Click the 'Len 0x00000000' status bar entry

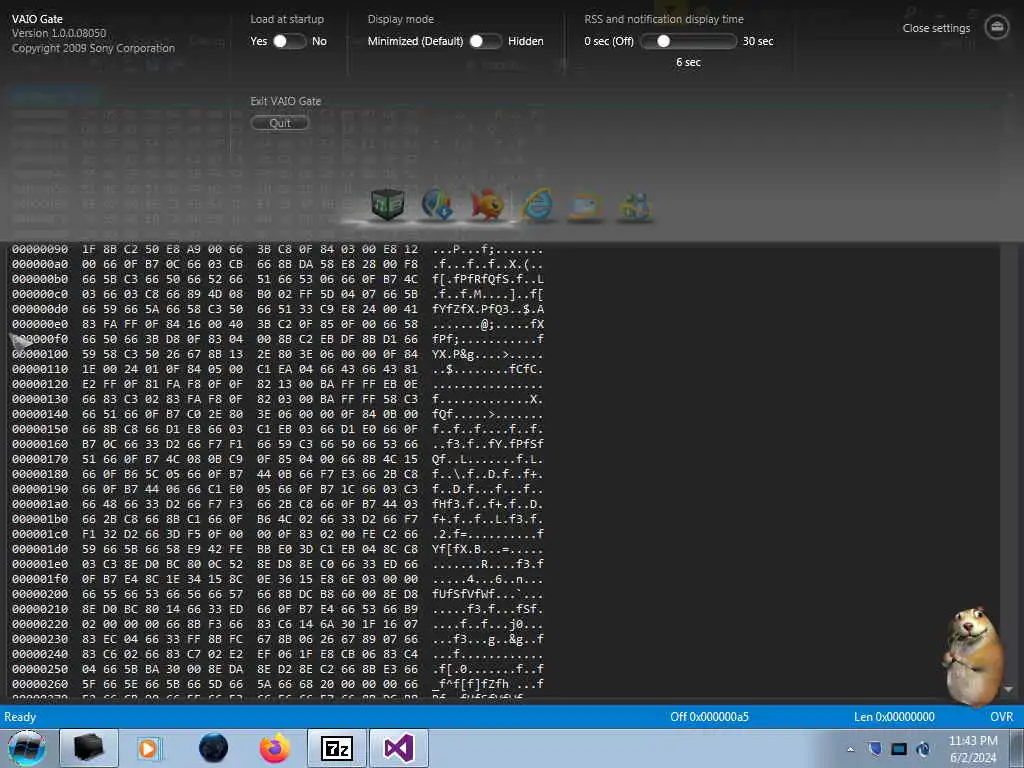tap(894, 716)
